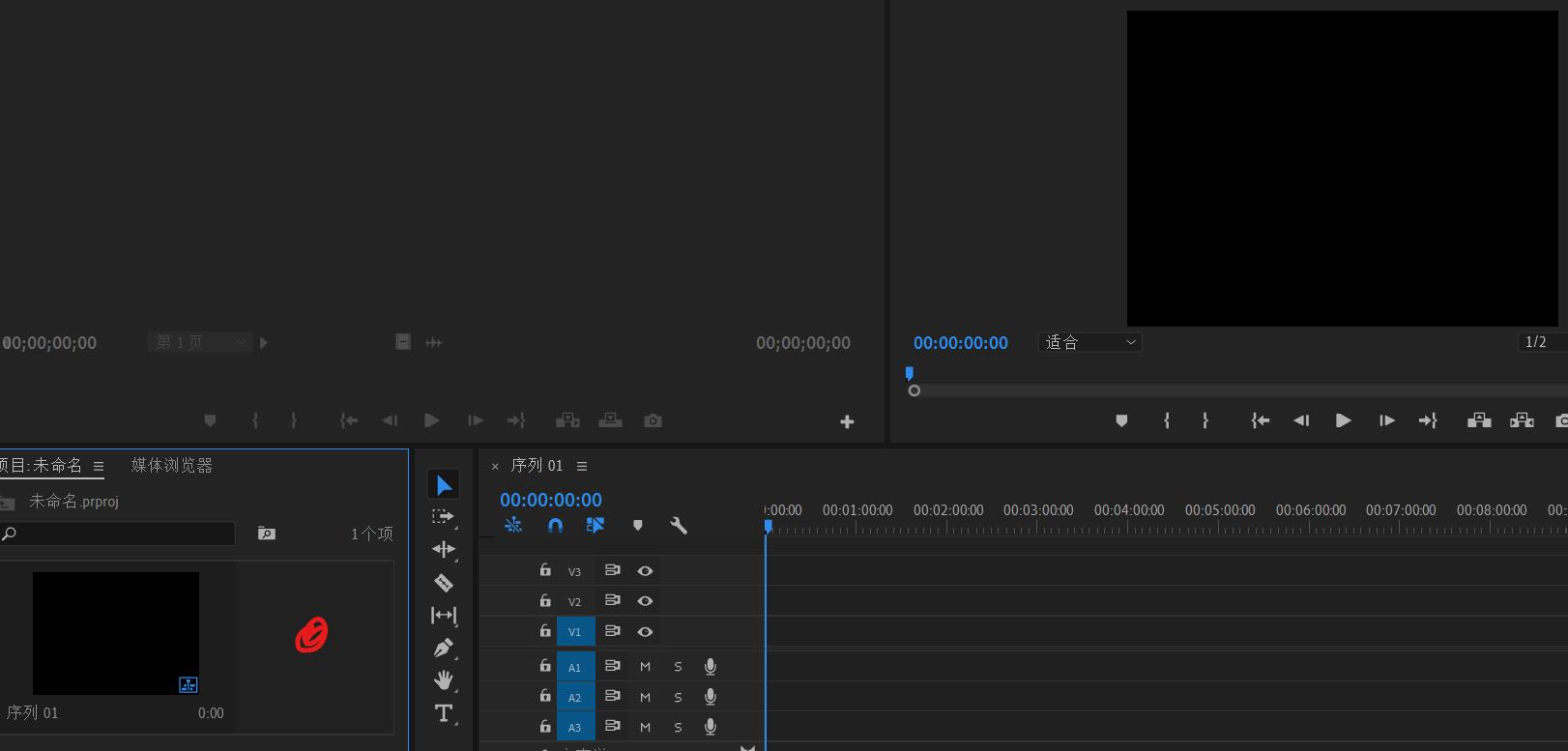
Task: Mute the A2 audio track
Action: pyautogui.click(x=645, y=697)
